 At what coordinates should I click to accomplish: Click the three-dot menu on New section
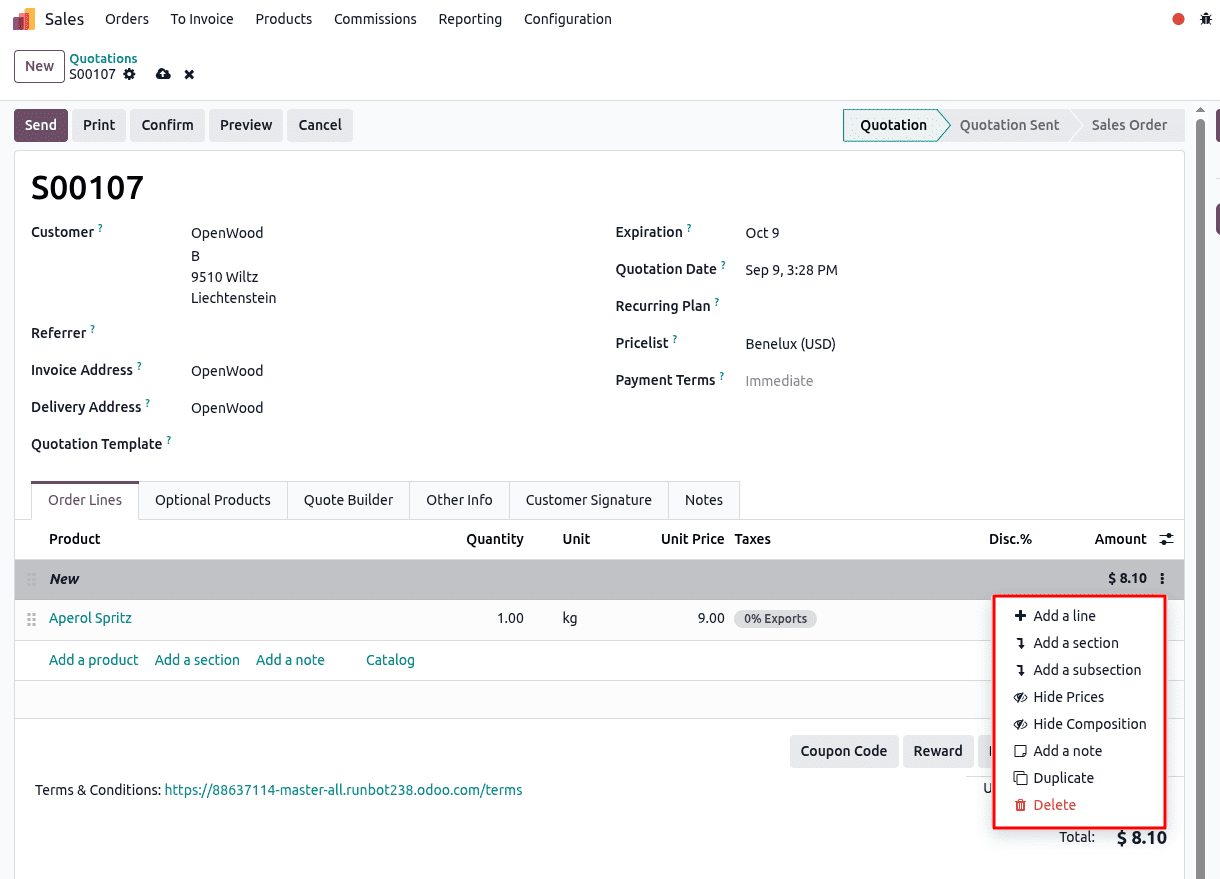[x=1162, y=579]
